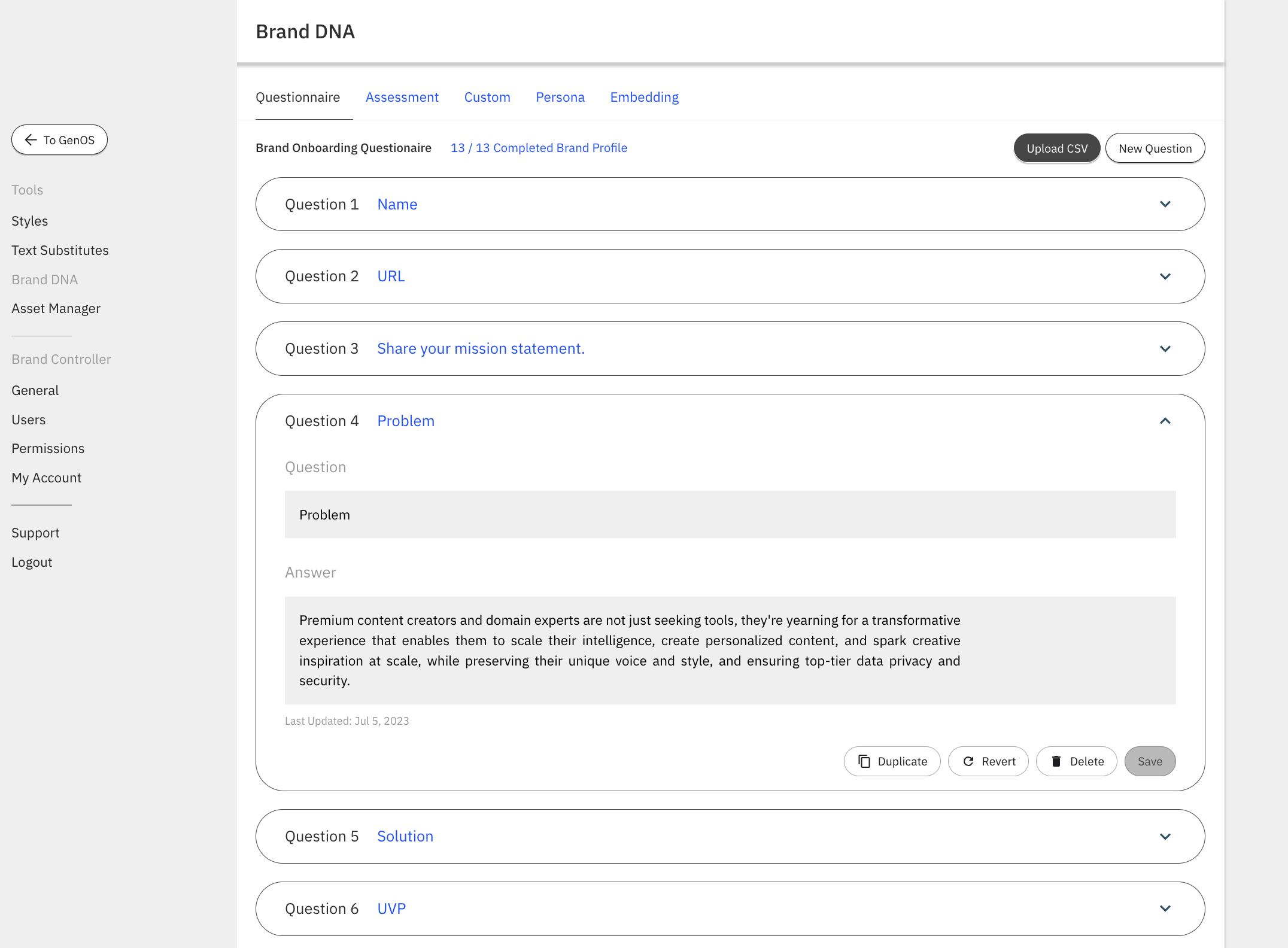
Task: Switch to the Assessment tab
Action: click(x=402, y=97)
